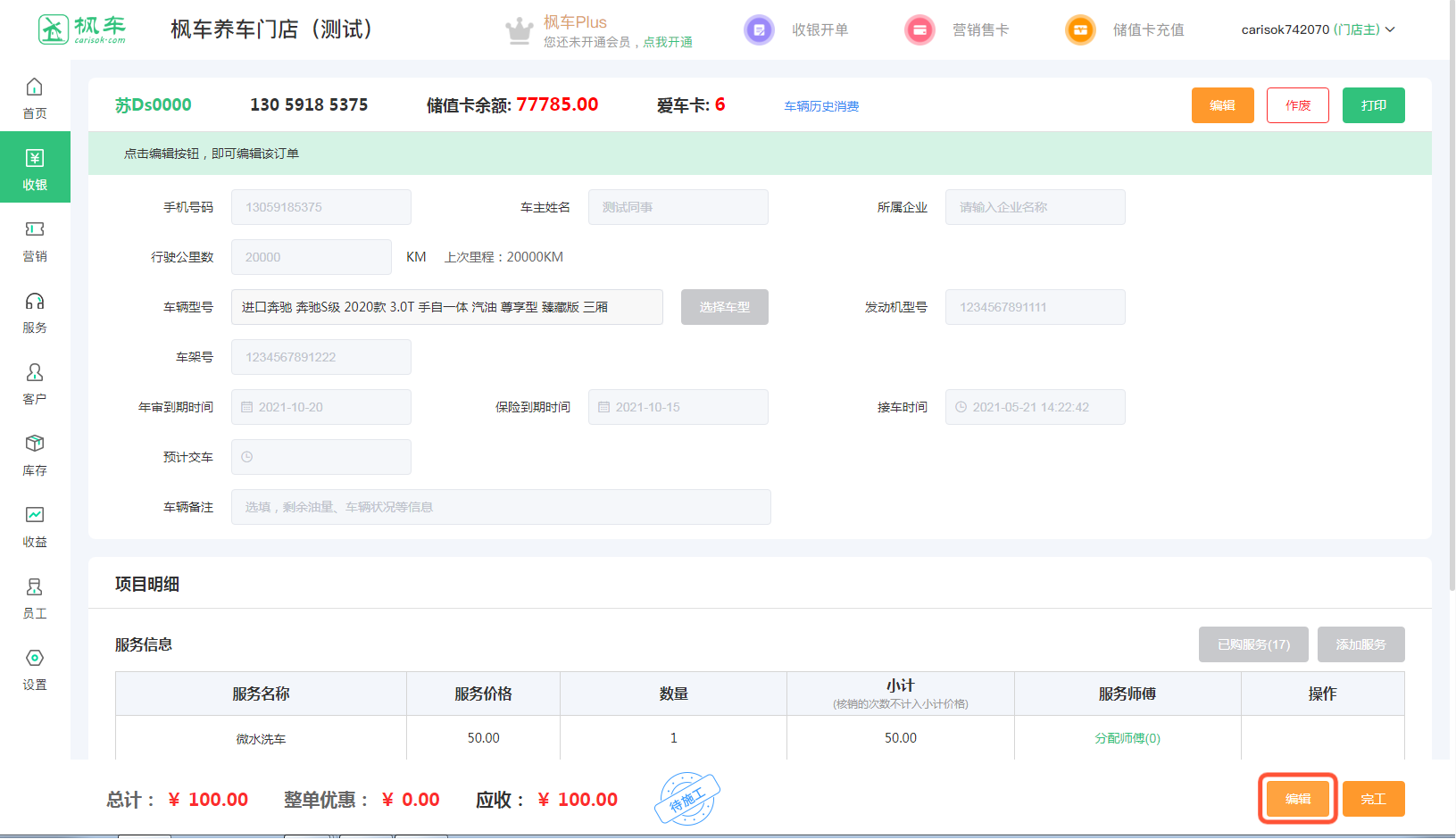Screen dimensions: 1456x839
Task: Open the 员工 staff icon in sidebar
Action: point(35,587)
